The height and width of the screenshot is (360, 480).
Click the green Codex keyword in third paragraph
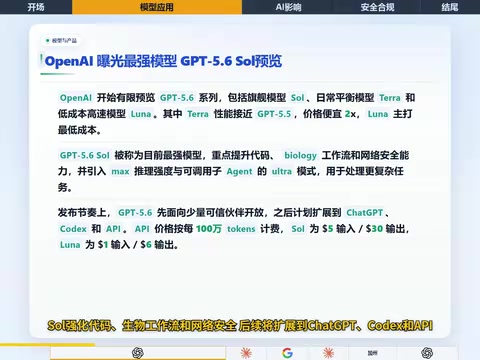(x=73, y=229)
